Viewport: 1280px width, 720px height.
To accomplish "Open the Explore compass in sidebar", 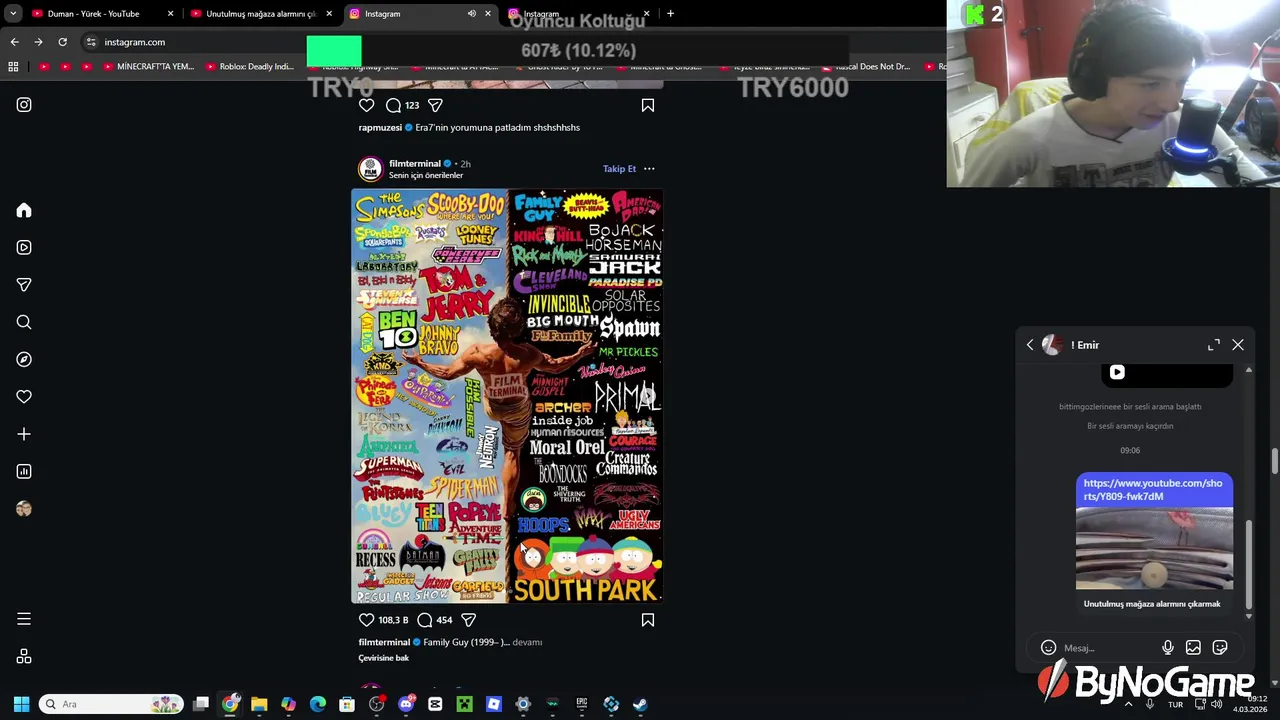I will (x=24, y=359).
